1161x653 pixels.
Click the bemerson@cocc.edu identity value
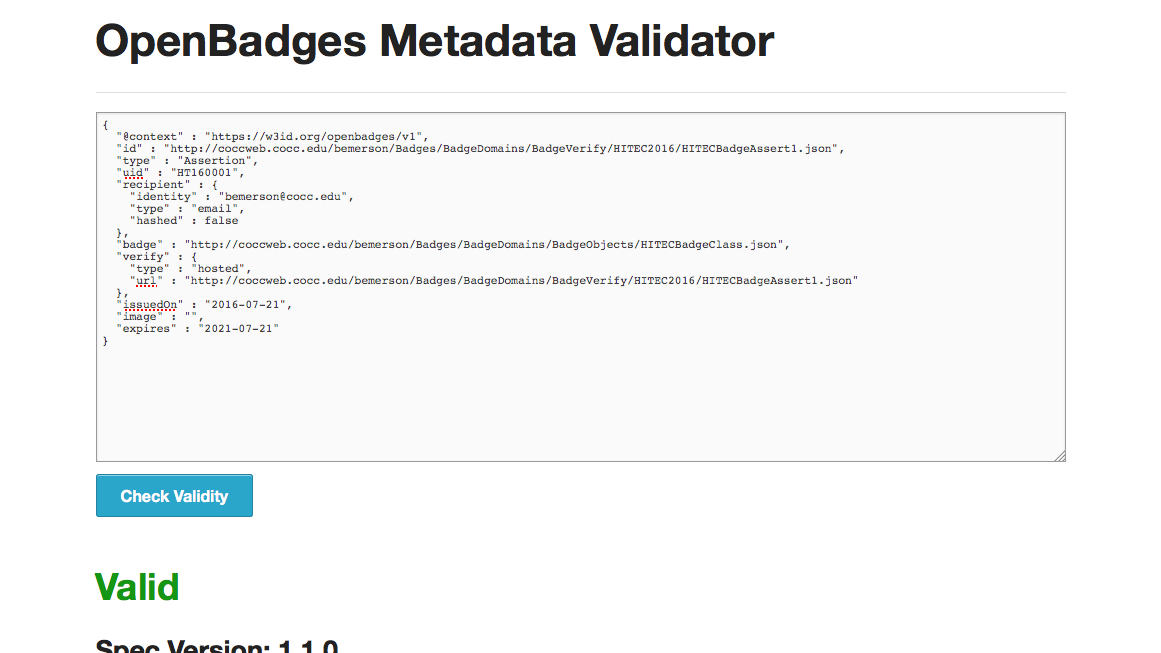click(x=285, y=196)
